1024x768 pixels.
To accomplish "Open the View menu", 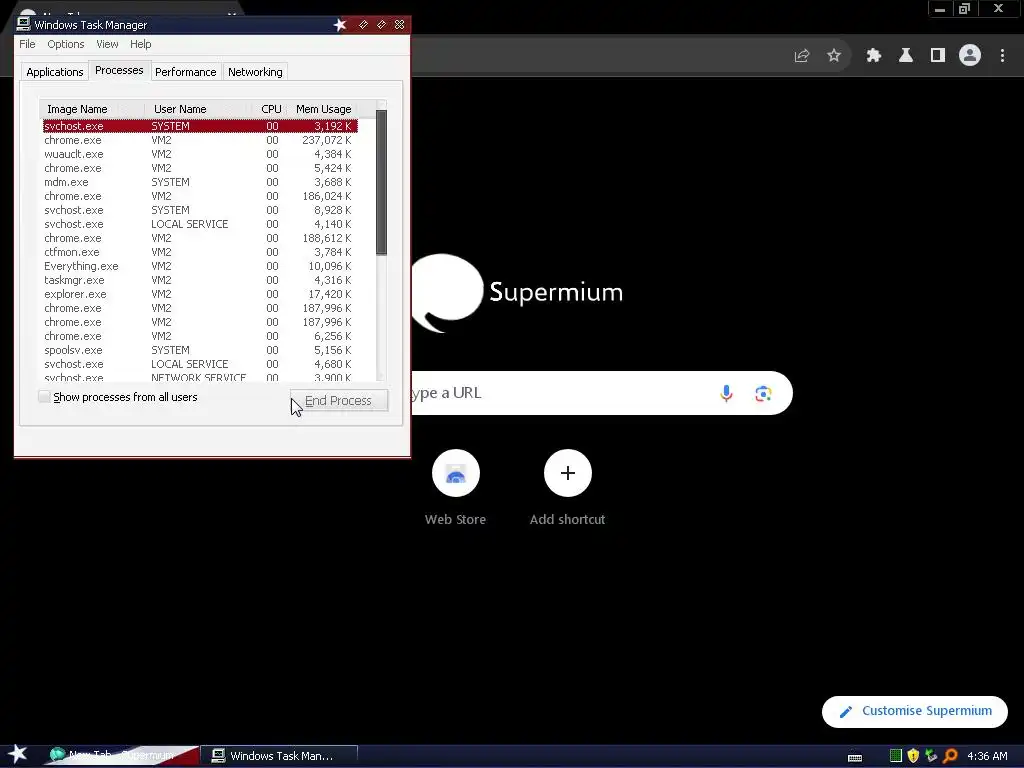I will click(107, 44).
